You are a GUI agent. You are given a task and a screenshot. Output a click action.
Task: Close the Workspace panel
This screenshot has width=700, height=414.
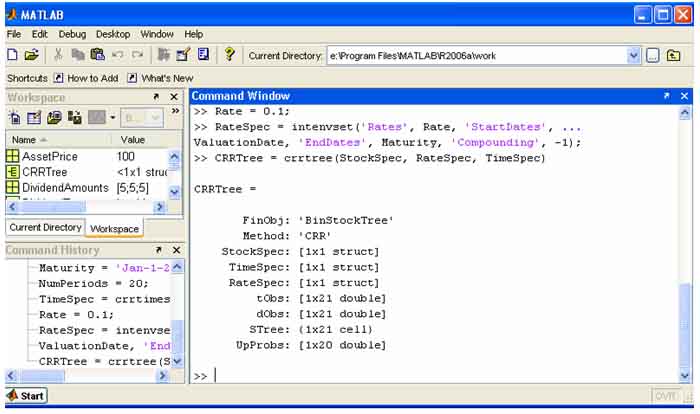[x=174, y=96]
